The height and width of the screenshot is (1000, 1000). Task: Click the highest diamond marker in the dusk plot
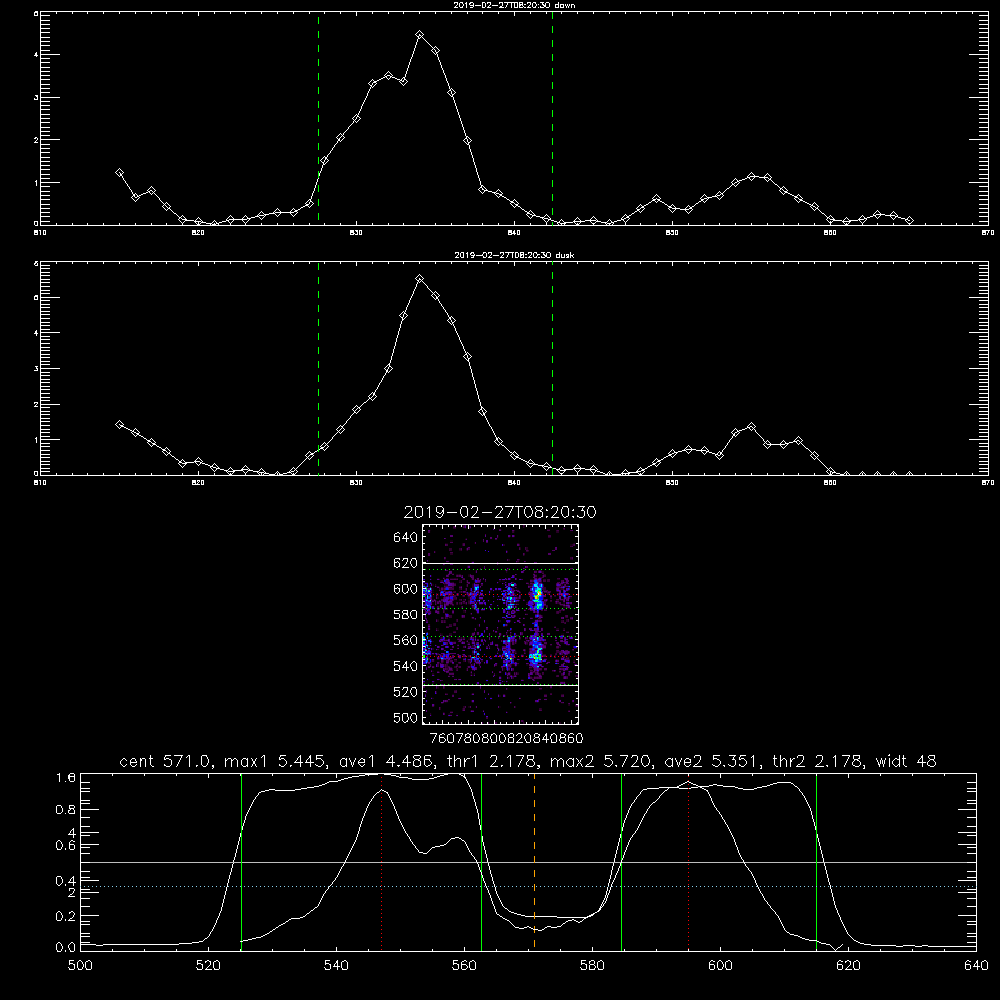pyautogui.click(x=419, y=279)
